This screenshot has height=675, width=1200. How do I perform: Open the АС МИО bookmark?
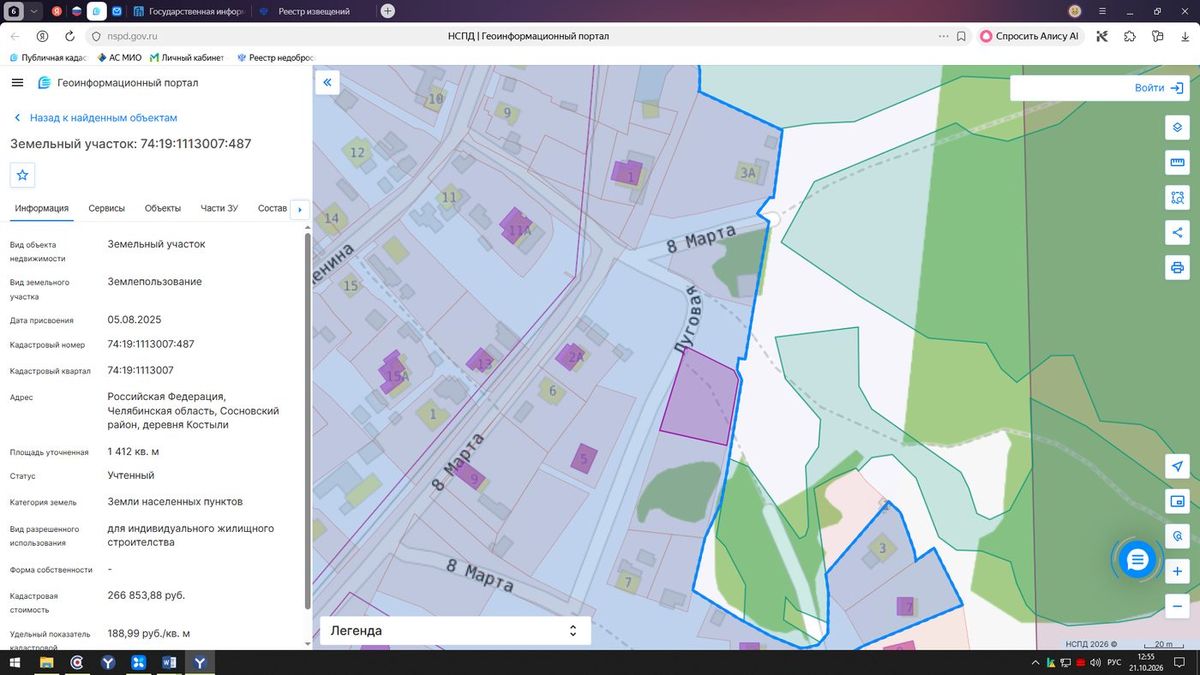pos(119,58)
